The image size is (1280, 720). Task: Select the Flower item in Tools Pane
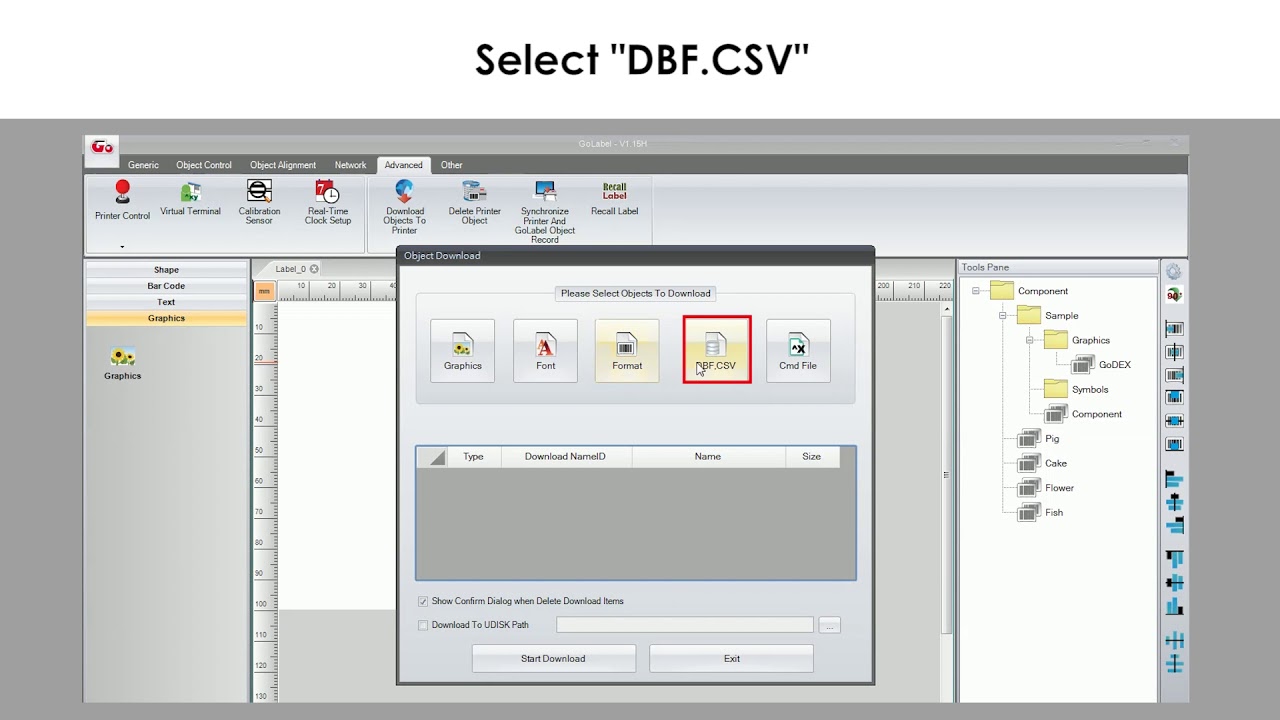pos(1059,488)
